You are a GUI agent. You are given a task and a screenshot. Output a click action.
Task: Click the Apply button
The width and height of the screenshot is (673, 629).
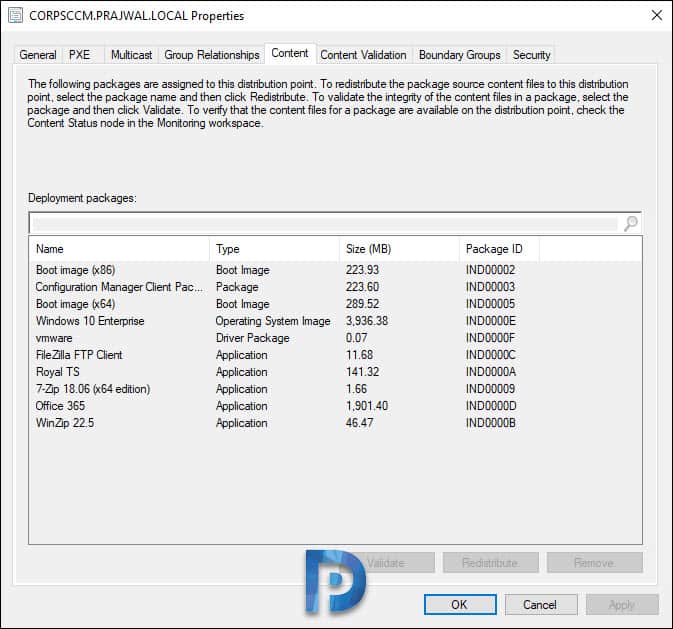click(x=622, y=605)
